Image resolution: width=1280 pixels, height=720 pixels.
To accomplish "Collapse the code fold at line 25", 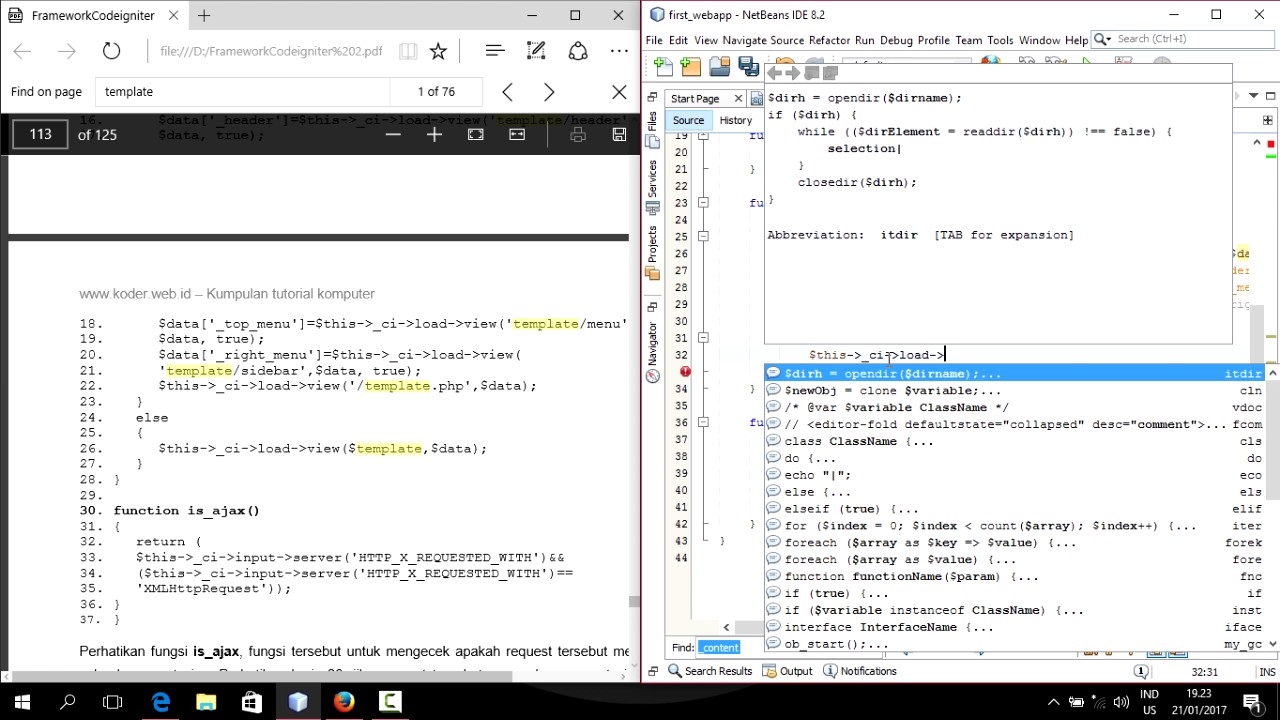I will click(x=703, y=237).
